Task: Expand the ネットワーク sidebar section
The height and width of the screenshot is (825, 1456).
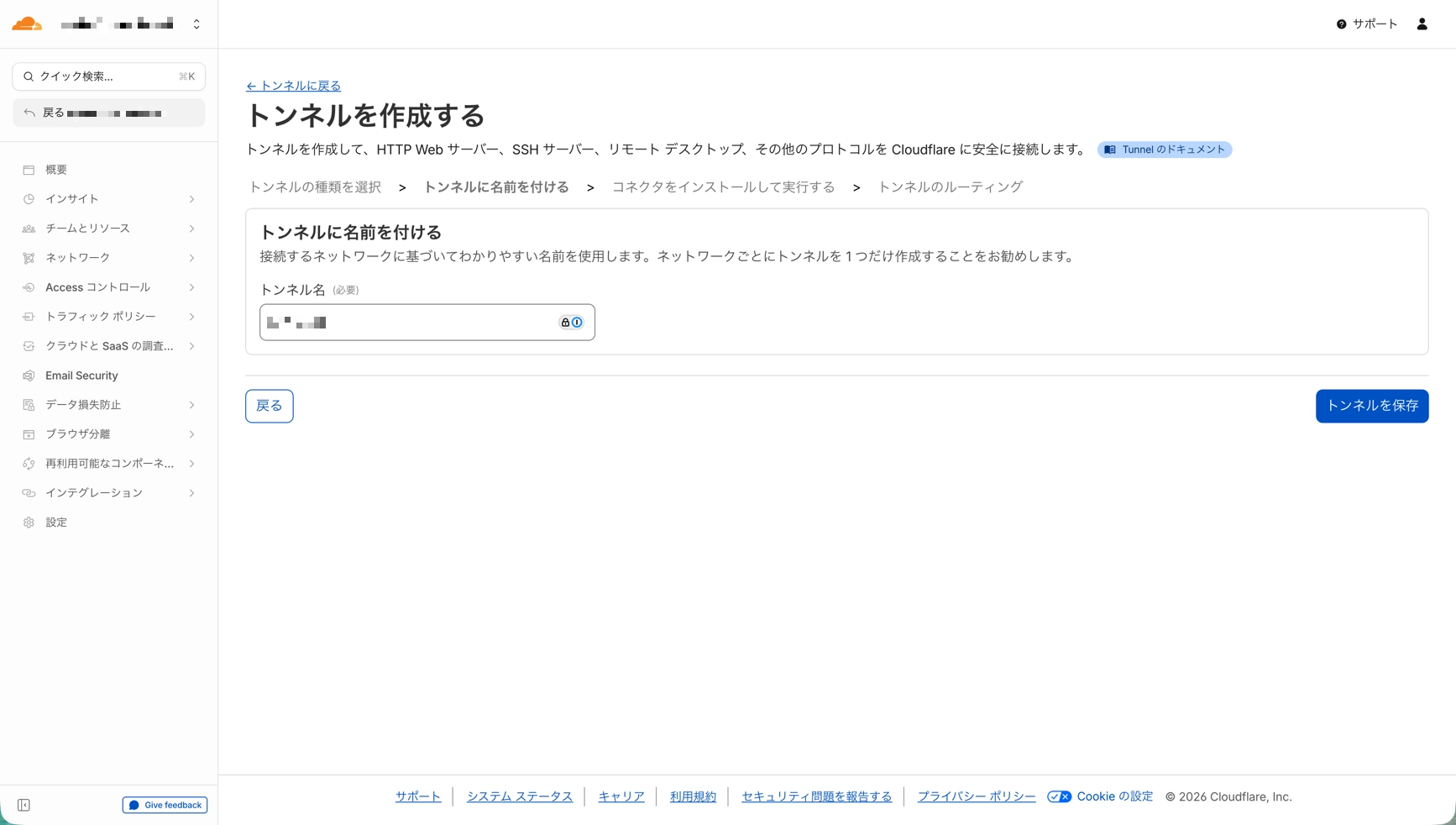Action: pyautogui.click(x=191, y=258)
